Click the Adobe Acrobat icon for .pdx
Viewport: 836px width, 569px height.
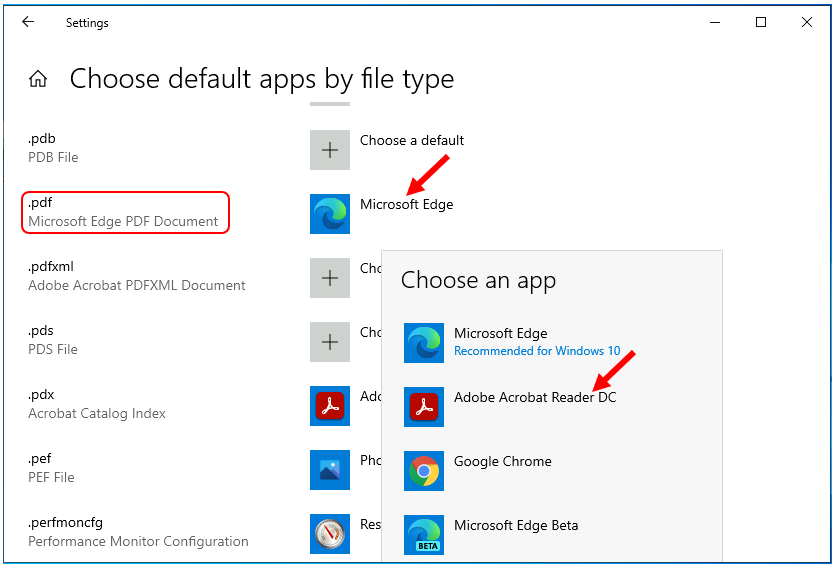tap(329, 406)
